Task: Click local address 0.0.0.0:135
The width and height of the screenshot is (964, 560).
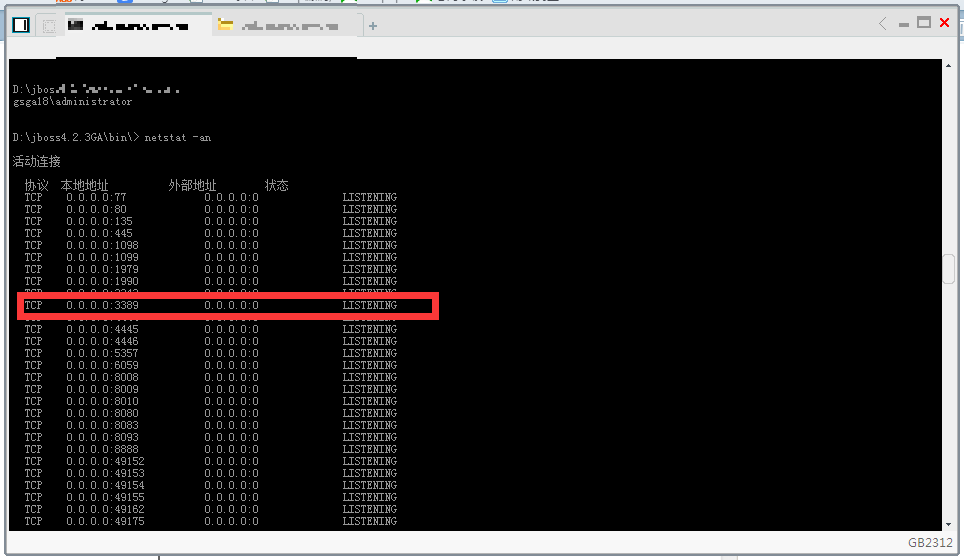Action: pyautogui.click(x=100, y=221)
